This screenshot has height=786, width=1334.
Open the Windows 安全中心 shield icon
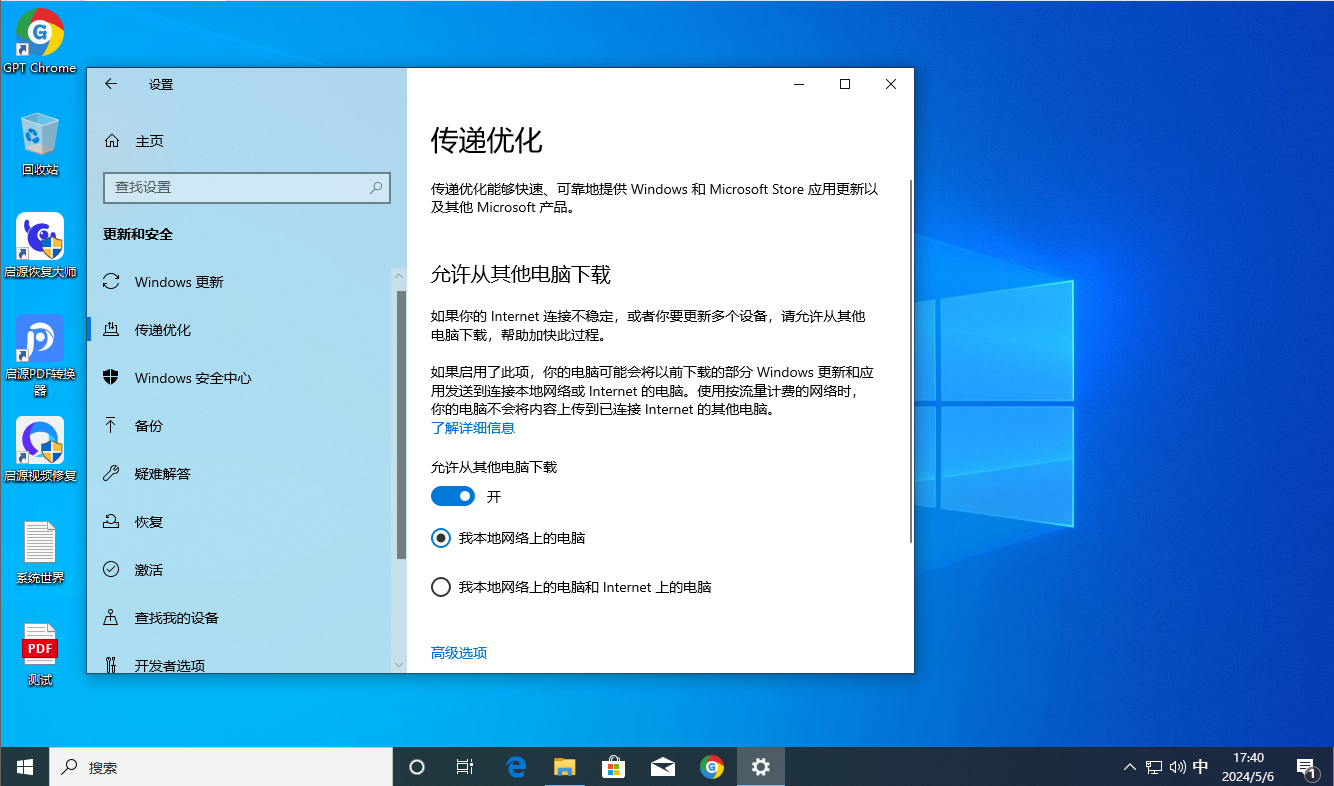(112, 378)
